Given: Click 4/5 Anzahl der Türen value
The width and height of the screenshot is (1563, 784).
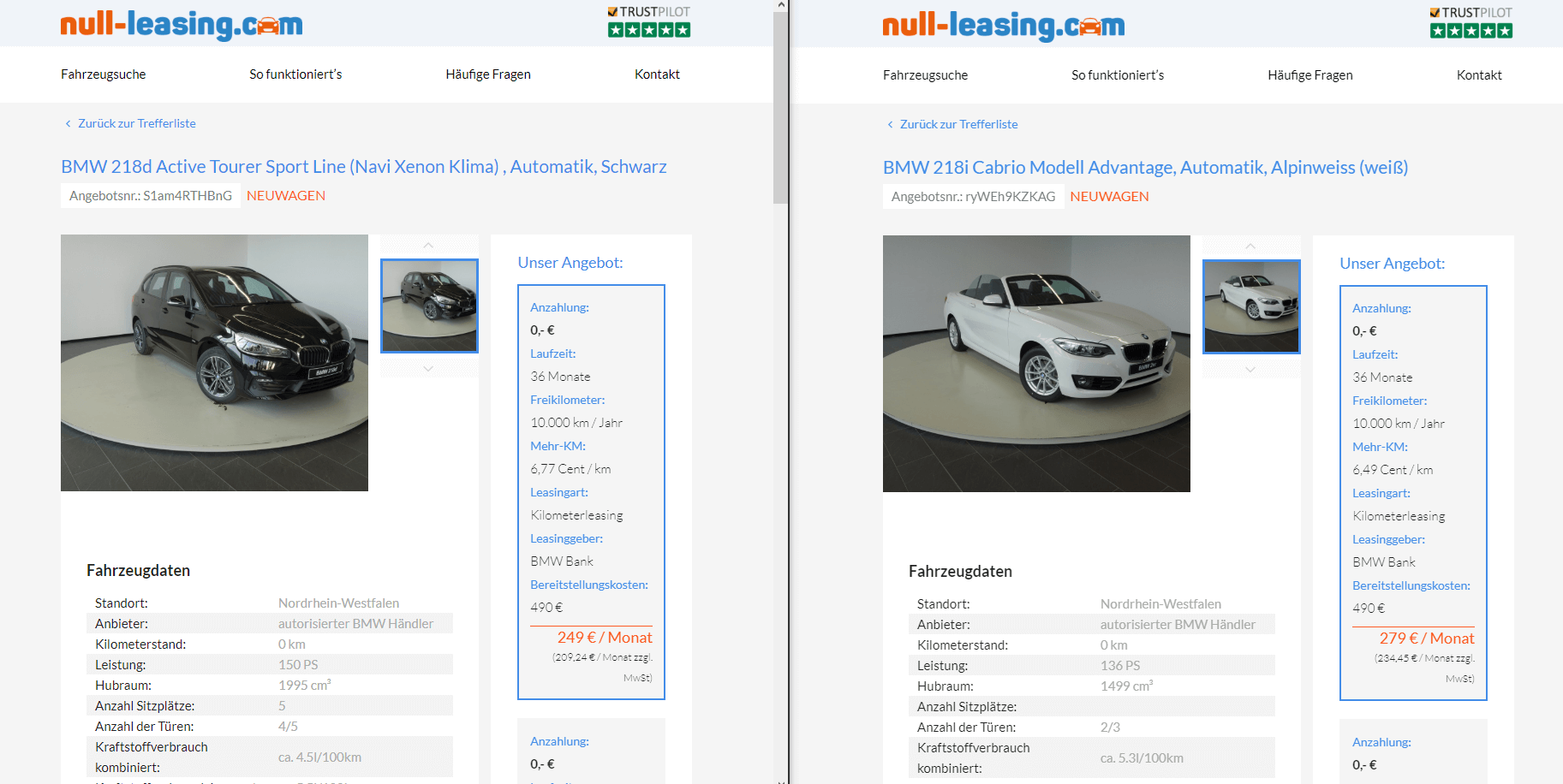Looking at the screenshot, I should pyautogui.click(x=288, y=727).
